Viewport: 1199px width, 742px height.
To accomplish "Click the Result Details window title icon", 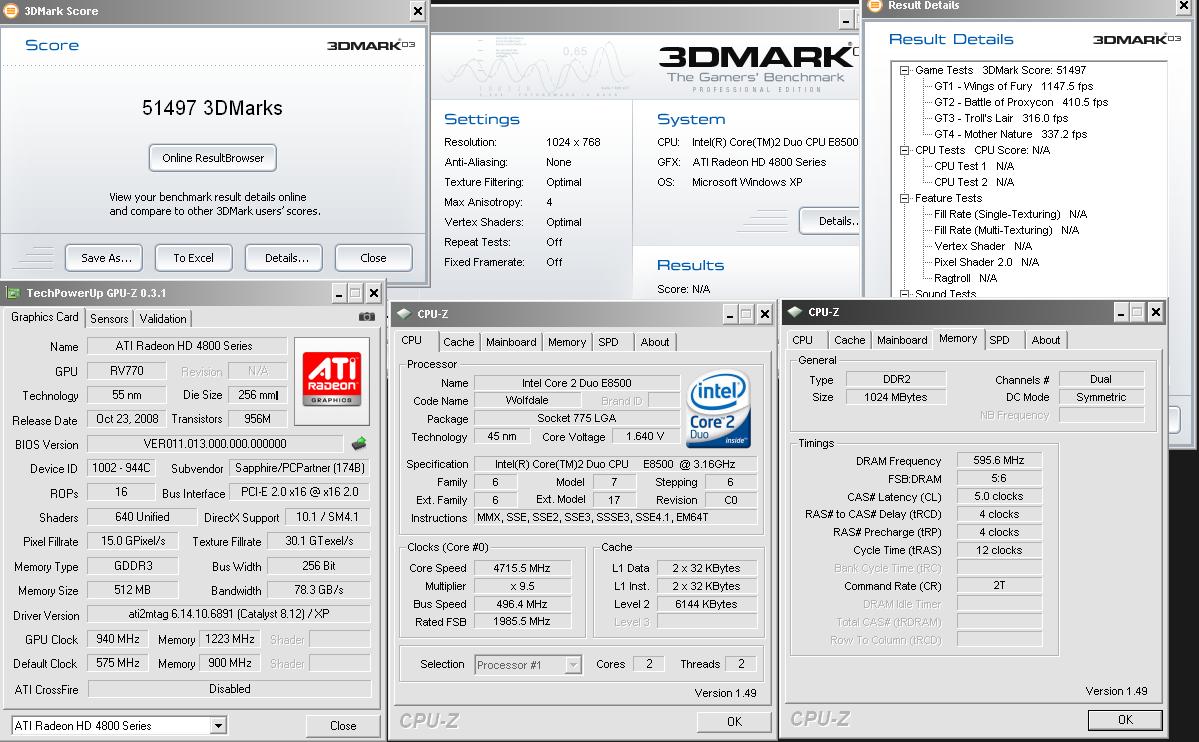I will point(876,5).
